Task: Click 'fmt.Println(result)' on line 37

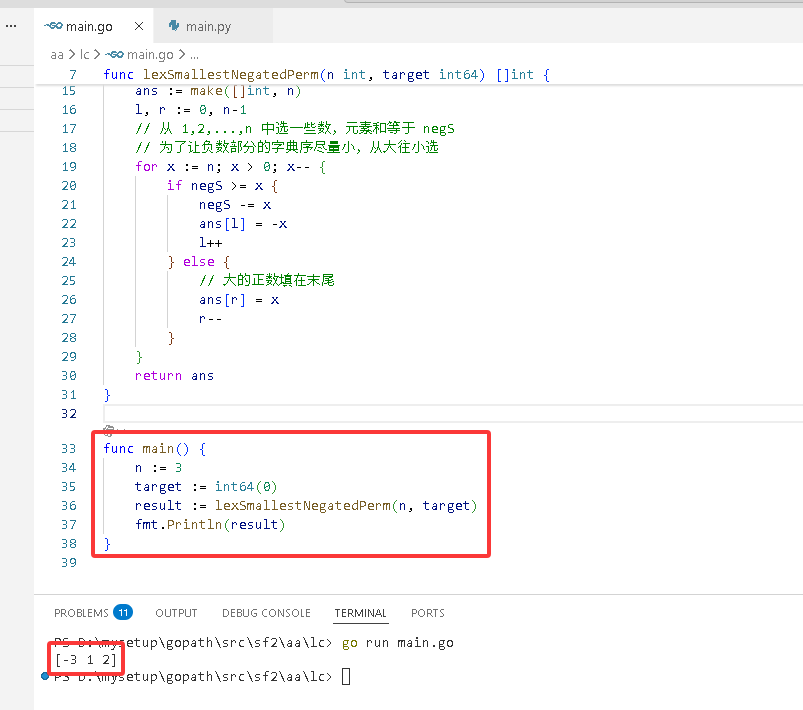Action: tap(210, 525)
